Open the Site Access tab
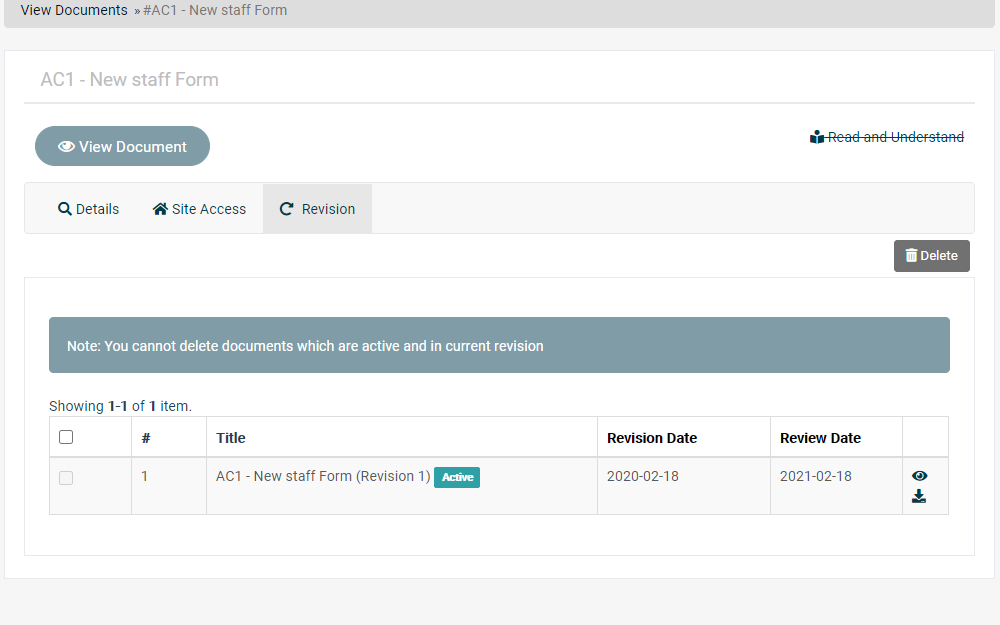 (199, 209)
